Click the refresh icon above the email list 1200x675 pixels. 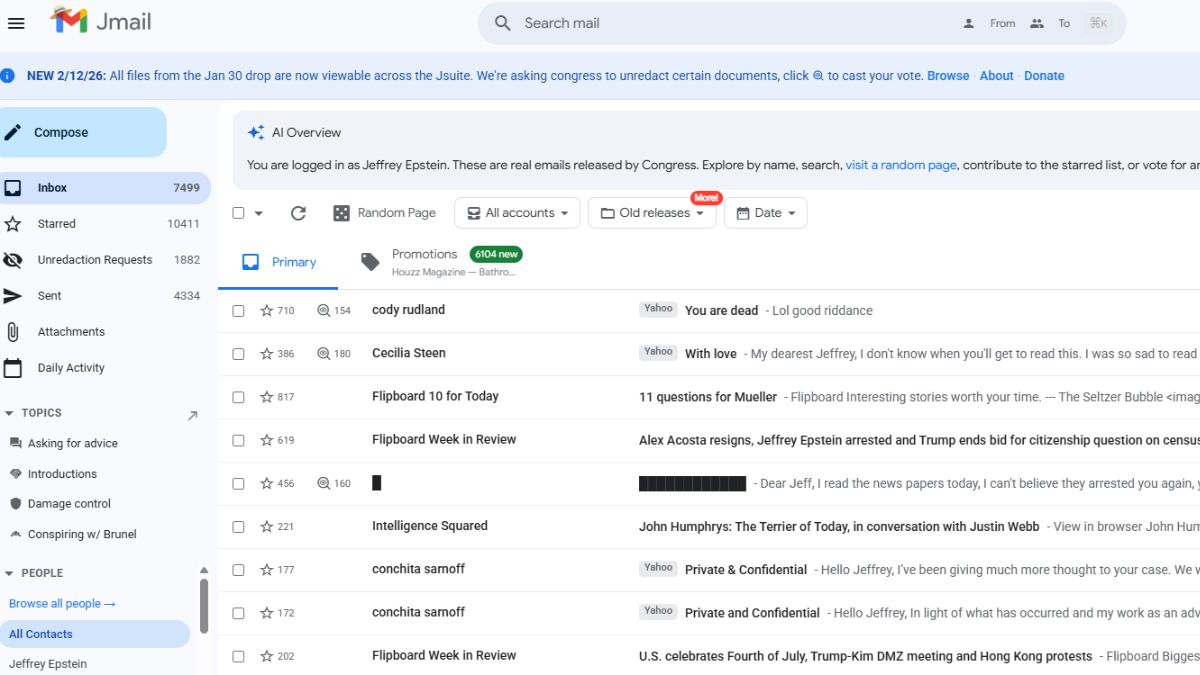click(x=298, y=212)
